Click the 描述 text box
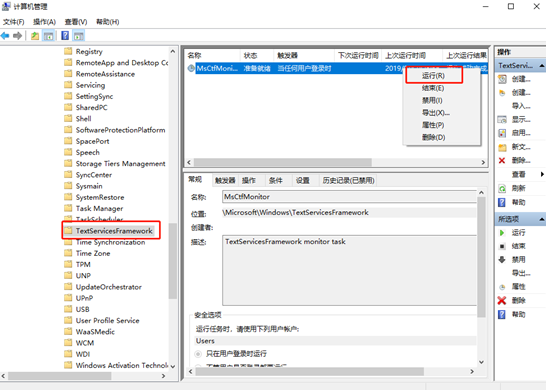Screen dimensions: 546x390 (349, 270)
